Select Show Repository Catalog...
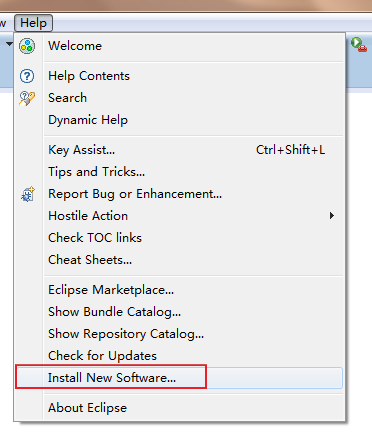The height and width of the screenshot is (445, 372). click(179, 334)
